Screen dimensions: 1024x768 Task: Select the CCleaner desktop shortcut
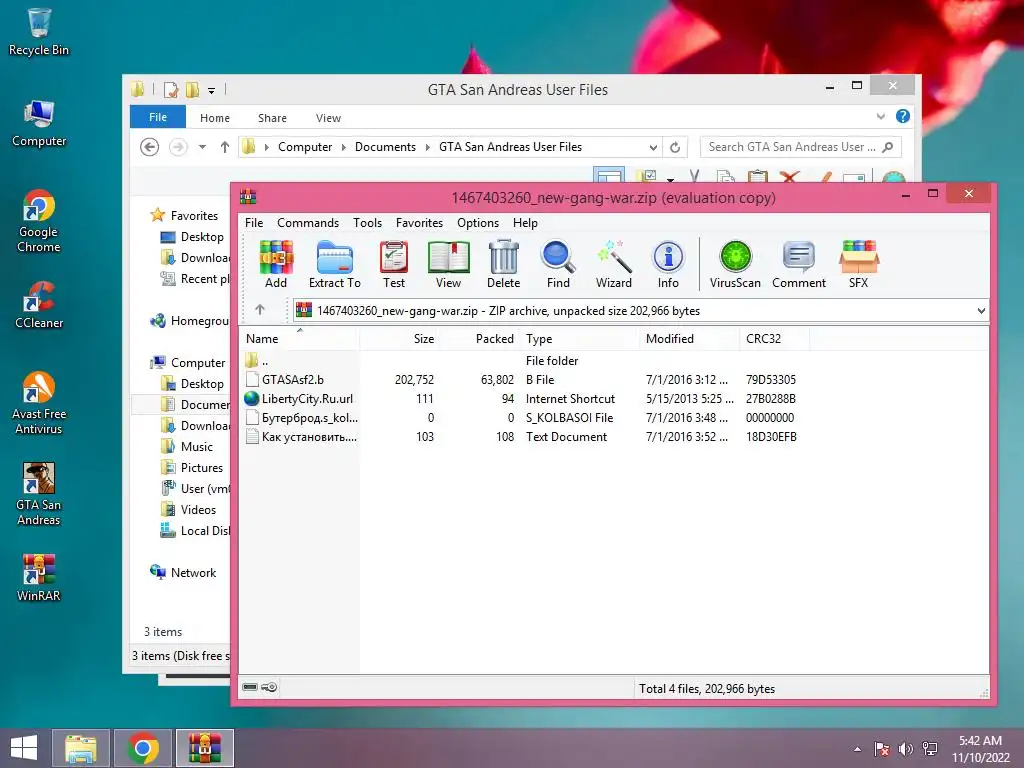tap(39, 304)
